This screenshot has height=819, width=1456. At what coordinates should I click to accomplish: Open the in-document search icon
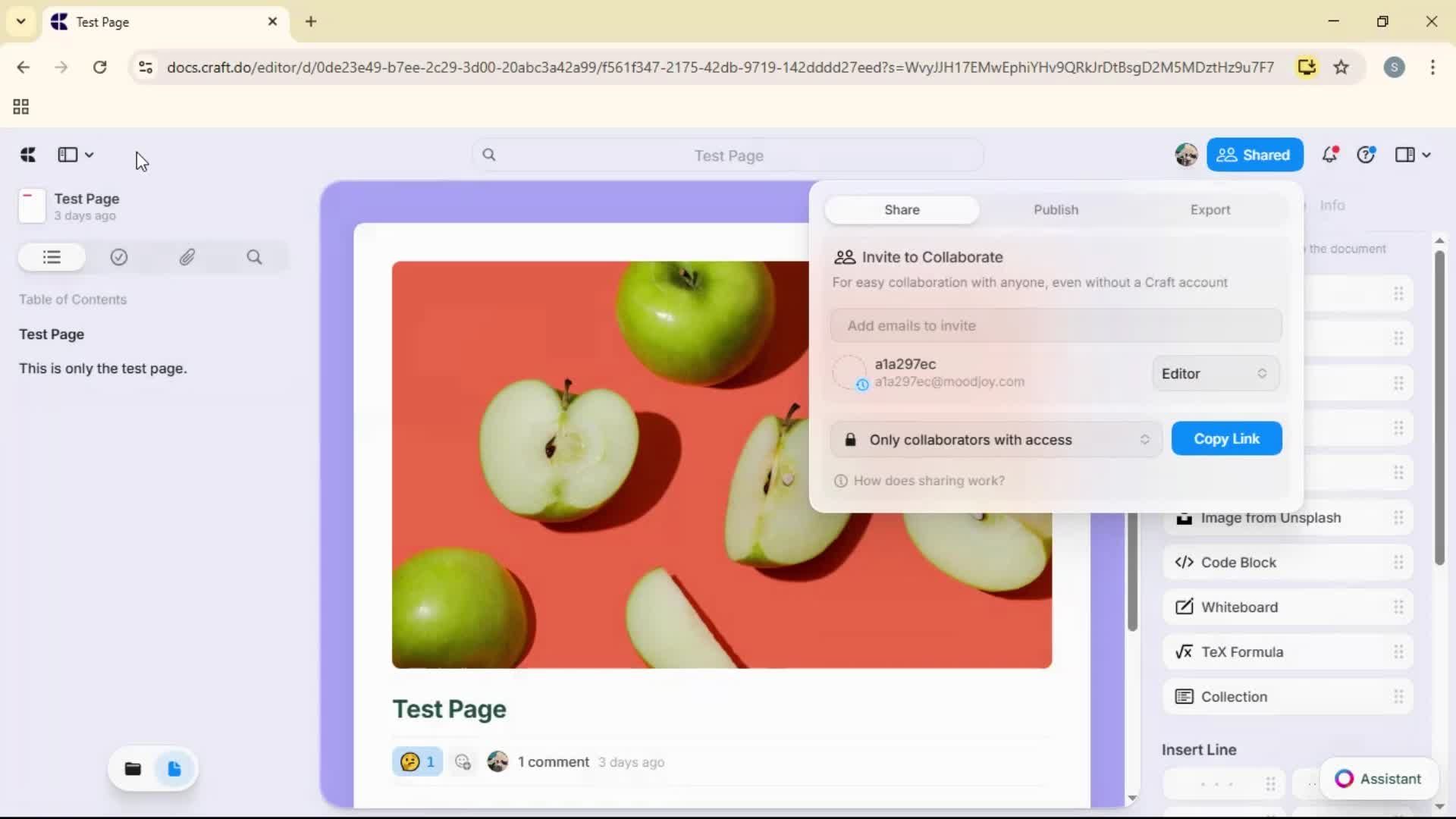254,257
